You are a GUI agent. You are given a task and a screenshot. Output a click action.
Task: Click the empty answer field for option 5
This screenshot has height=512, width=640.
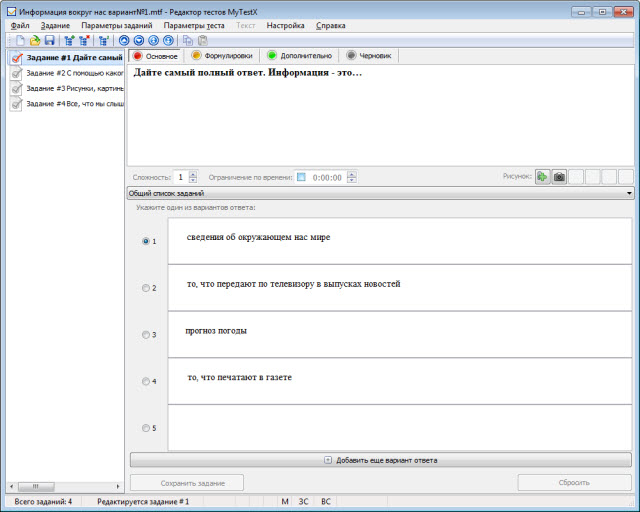coord(400,427)
